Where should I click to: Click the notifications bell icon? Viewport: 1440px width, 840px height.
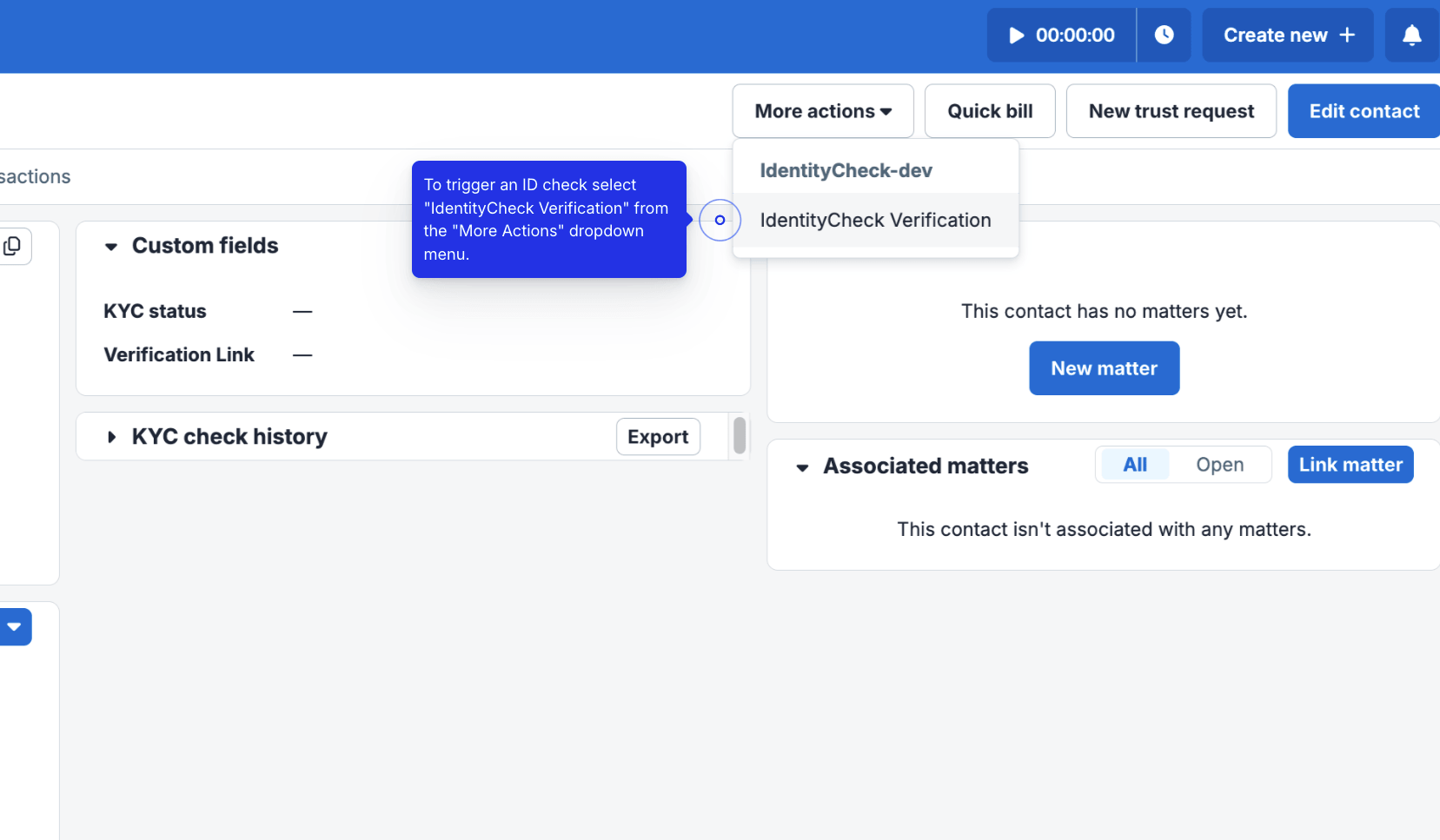(1411, 36)
